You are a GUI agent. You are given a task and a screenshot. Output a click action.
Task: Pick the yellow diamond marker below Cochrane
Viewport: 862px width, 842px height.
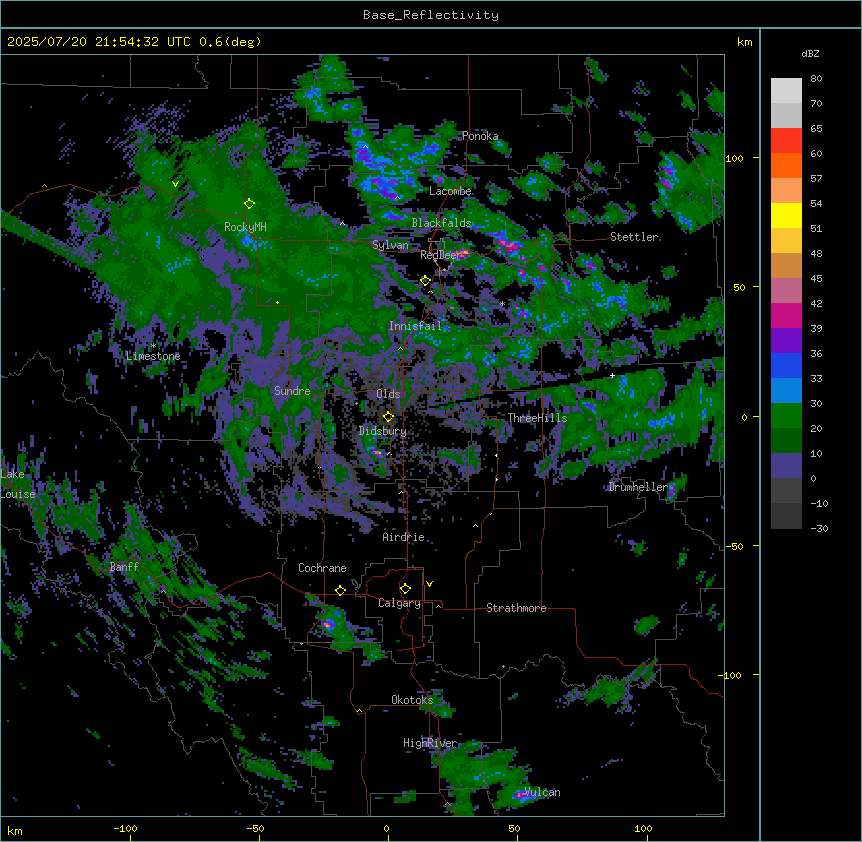point(340,591)
